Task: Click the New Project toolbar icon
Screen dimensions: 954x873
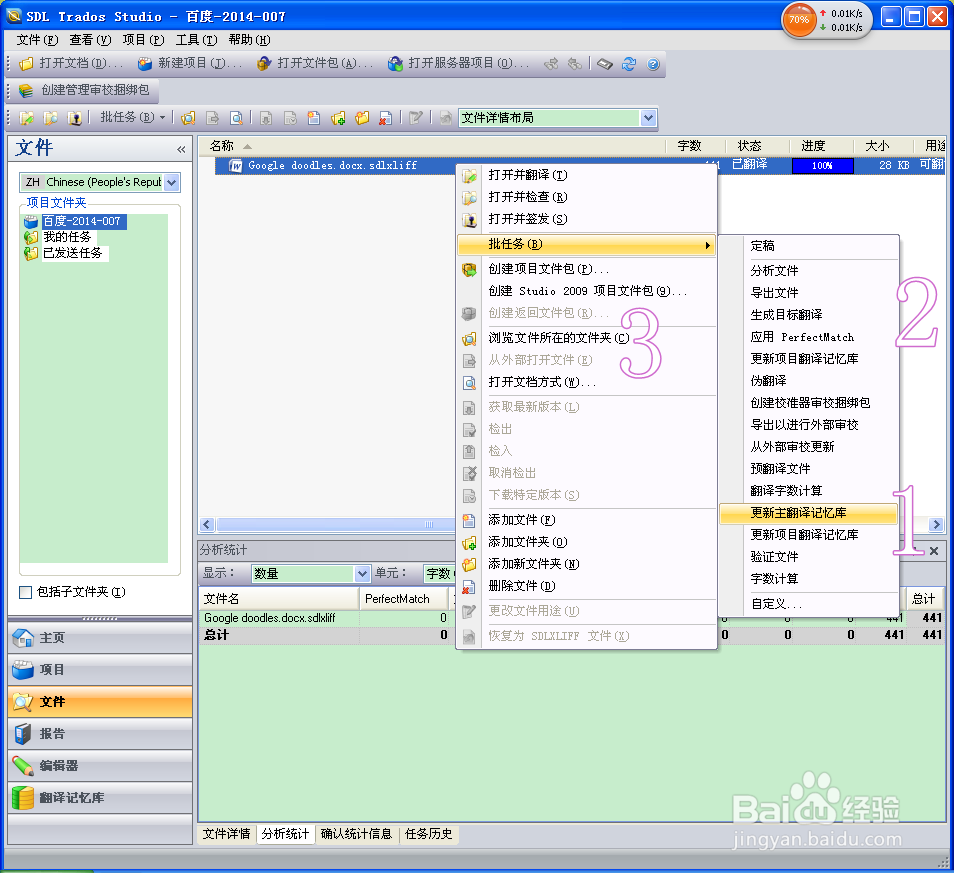Action: pos(145,63)
